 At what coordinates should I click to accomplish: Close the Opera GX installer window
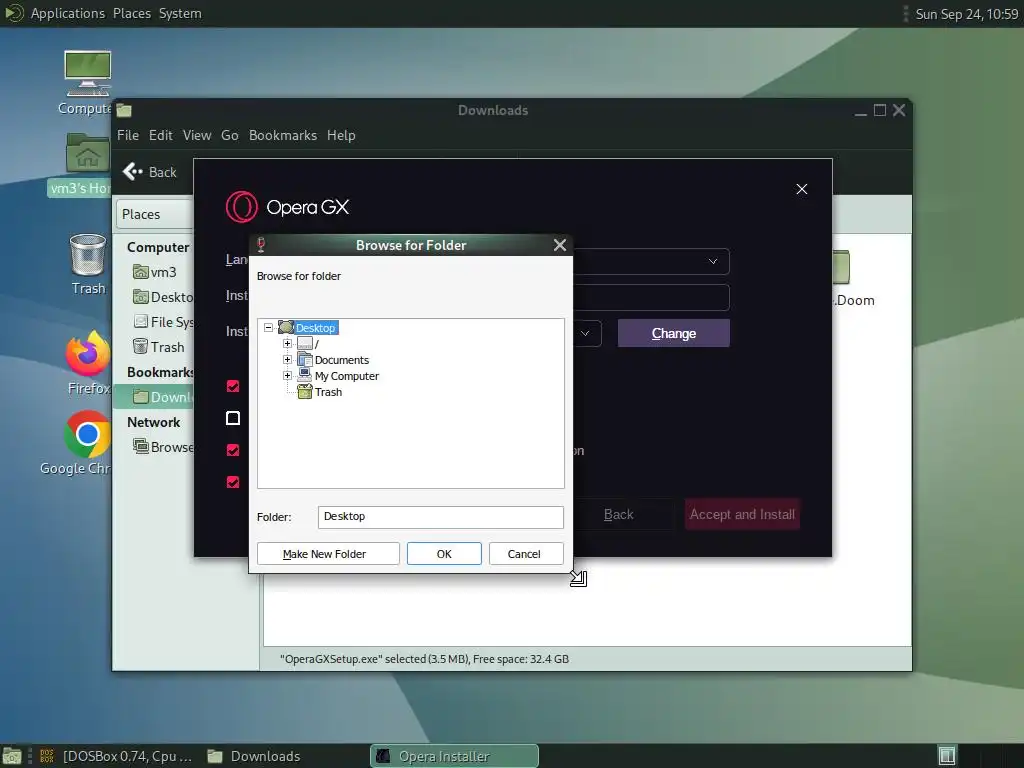[x=802, y=189]
